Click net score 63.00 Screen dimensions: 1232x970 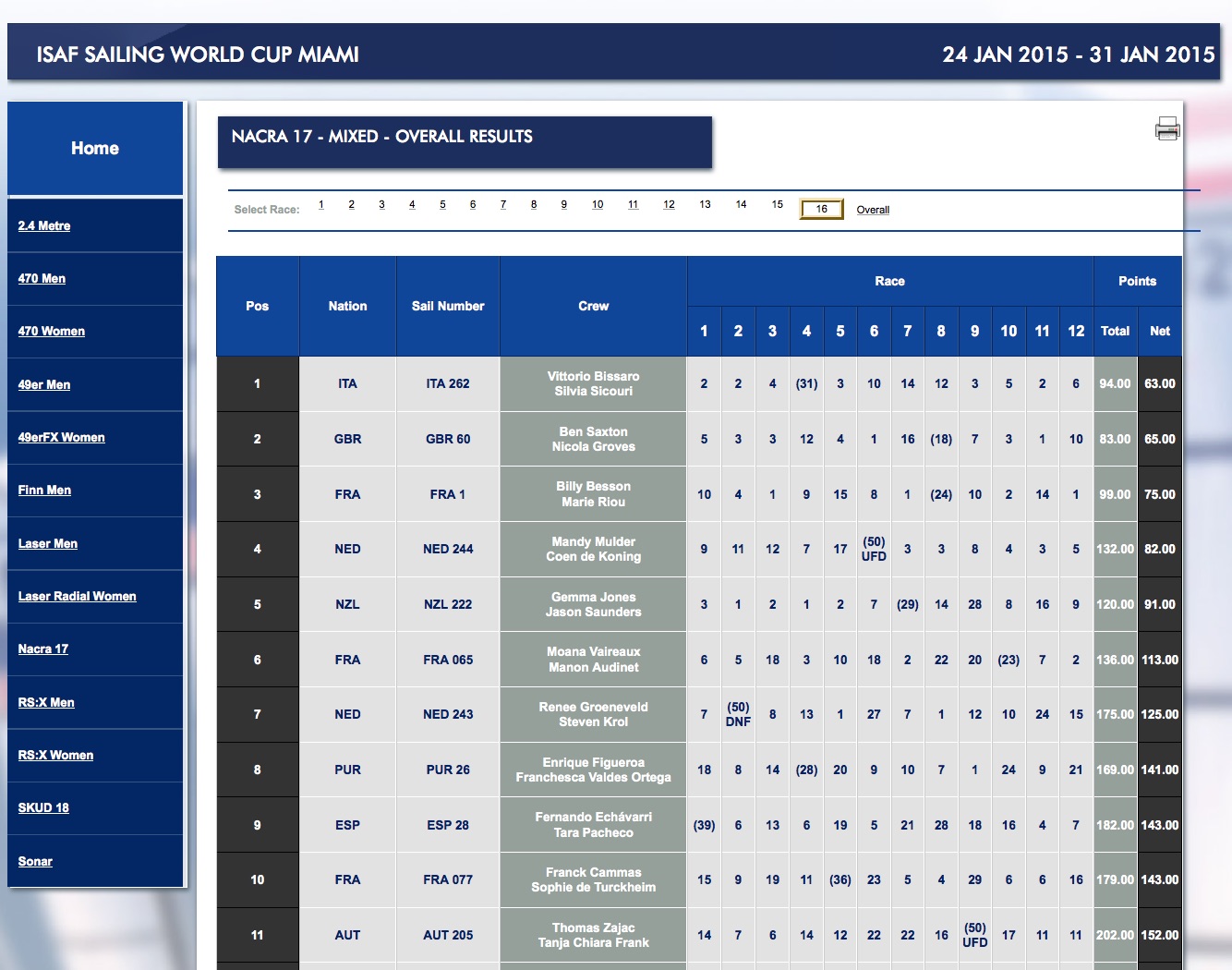pyautogui.click(x=1160, y=383)
